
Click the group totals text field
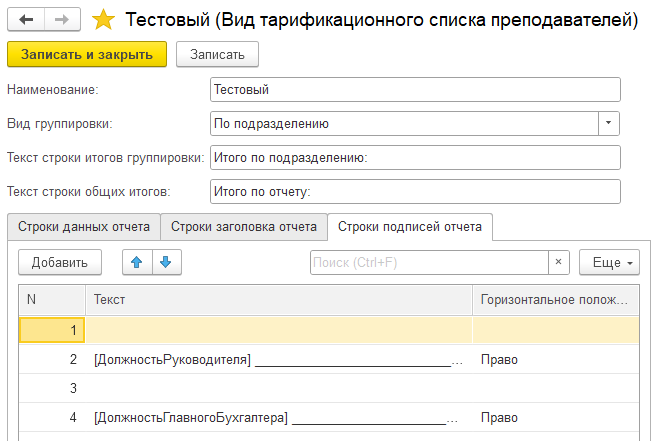(415, 158)
